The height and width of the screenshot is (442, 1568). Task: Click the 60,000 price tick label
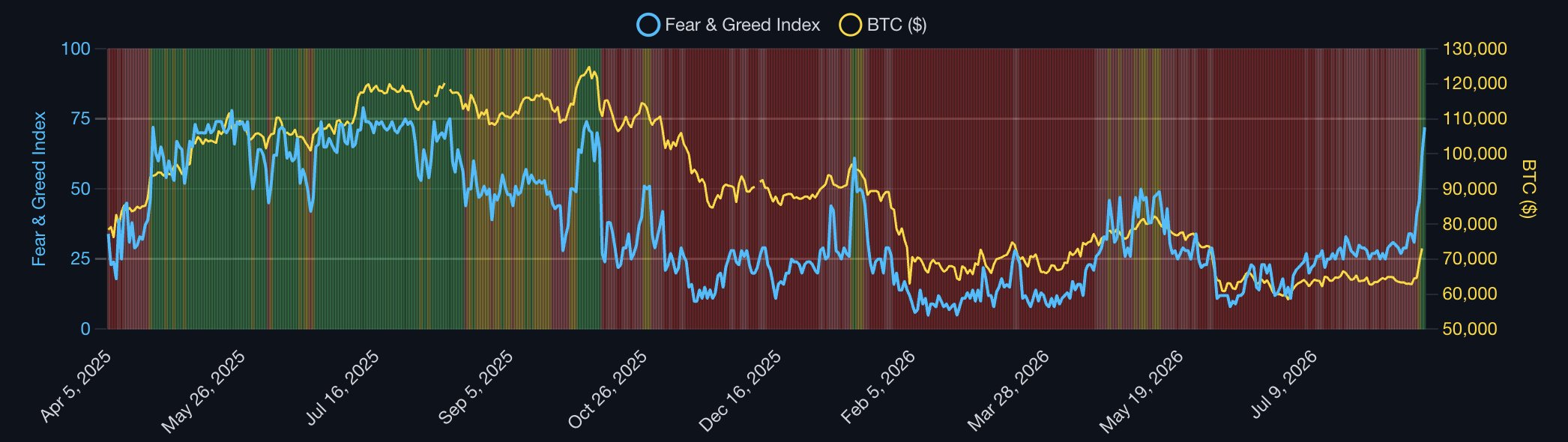tap(1470, 294)
